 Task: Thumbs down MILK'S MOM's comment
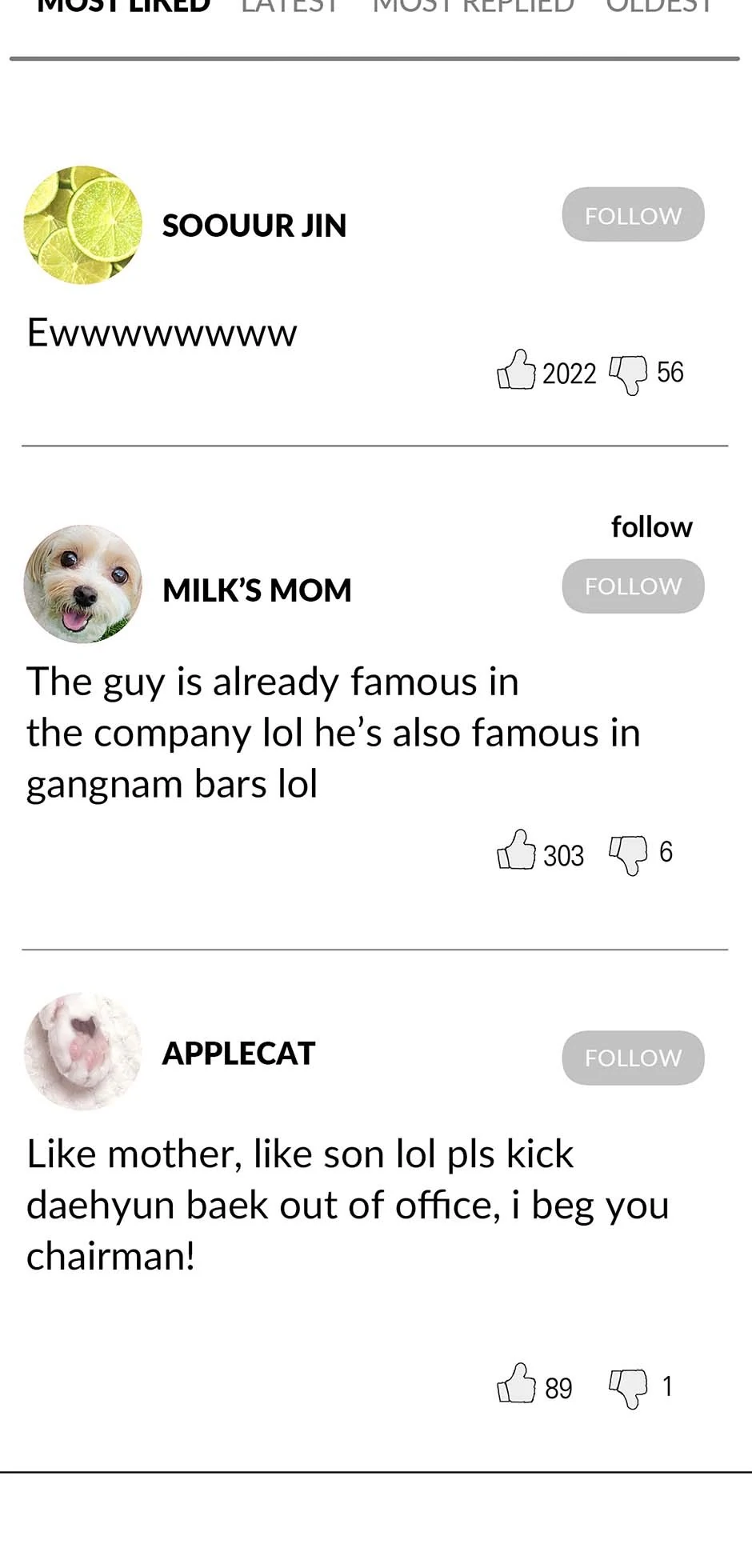[628, 854]
